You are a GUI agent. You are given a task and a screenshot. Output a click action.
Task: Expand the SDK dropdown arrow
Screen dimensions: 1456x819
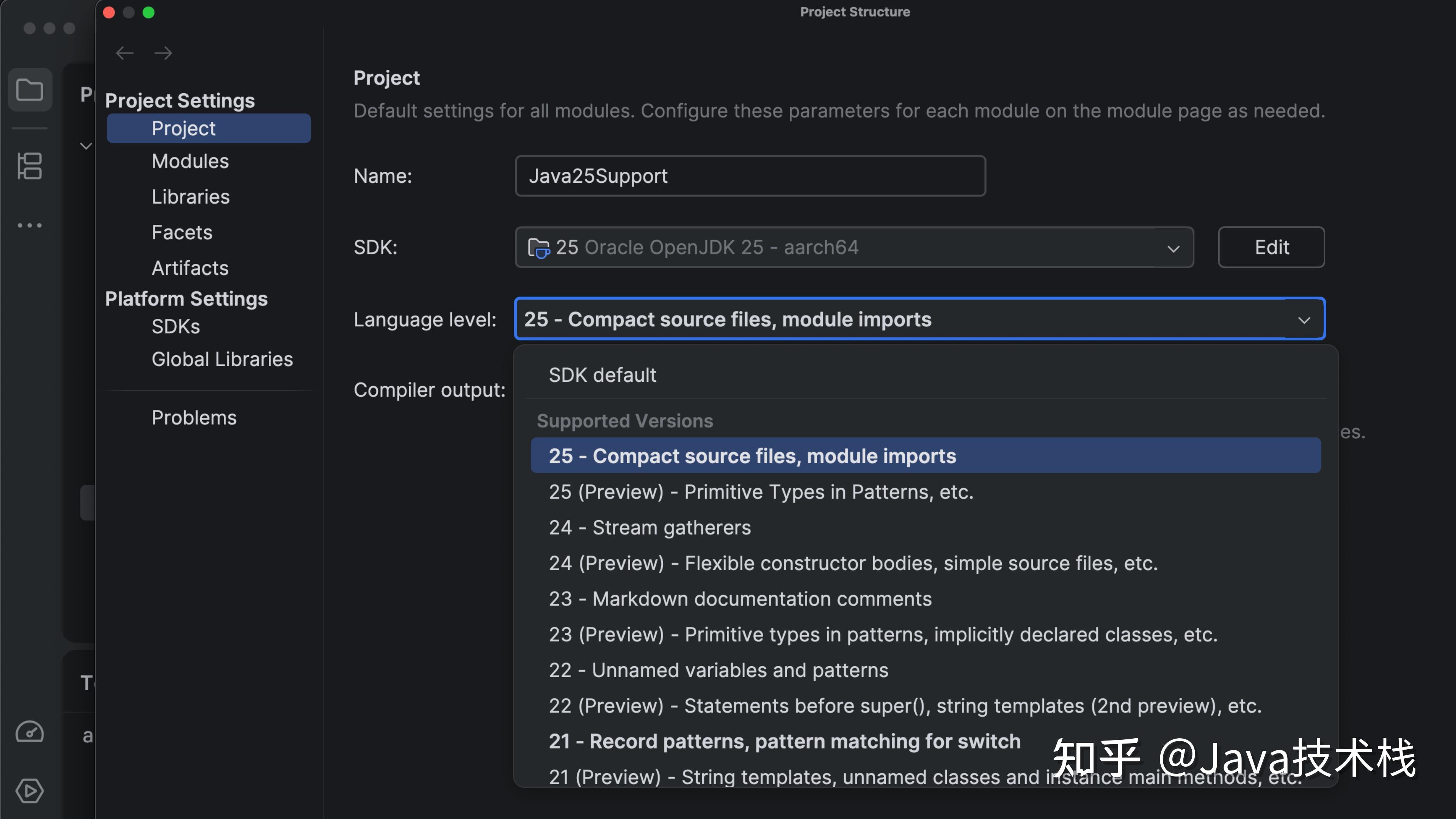(1174, 249)
